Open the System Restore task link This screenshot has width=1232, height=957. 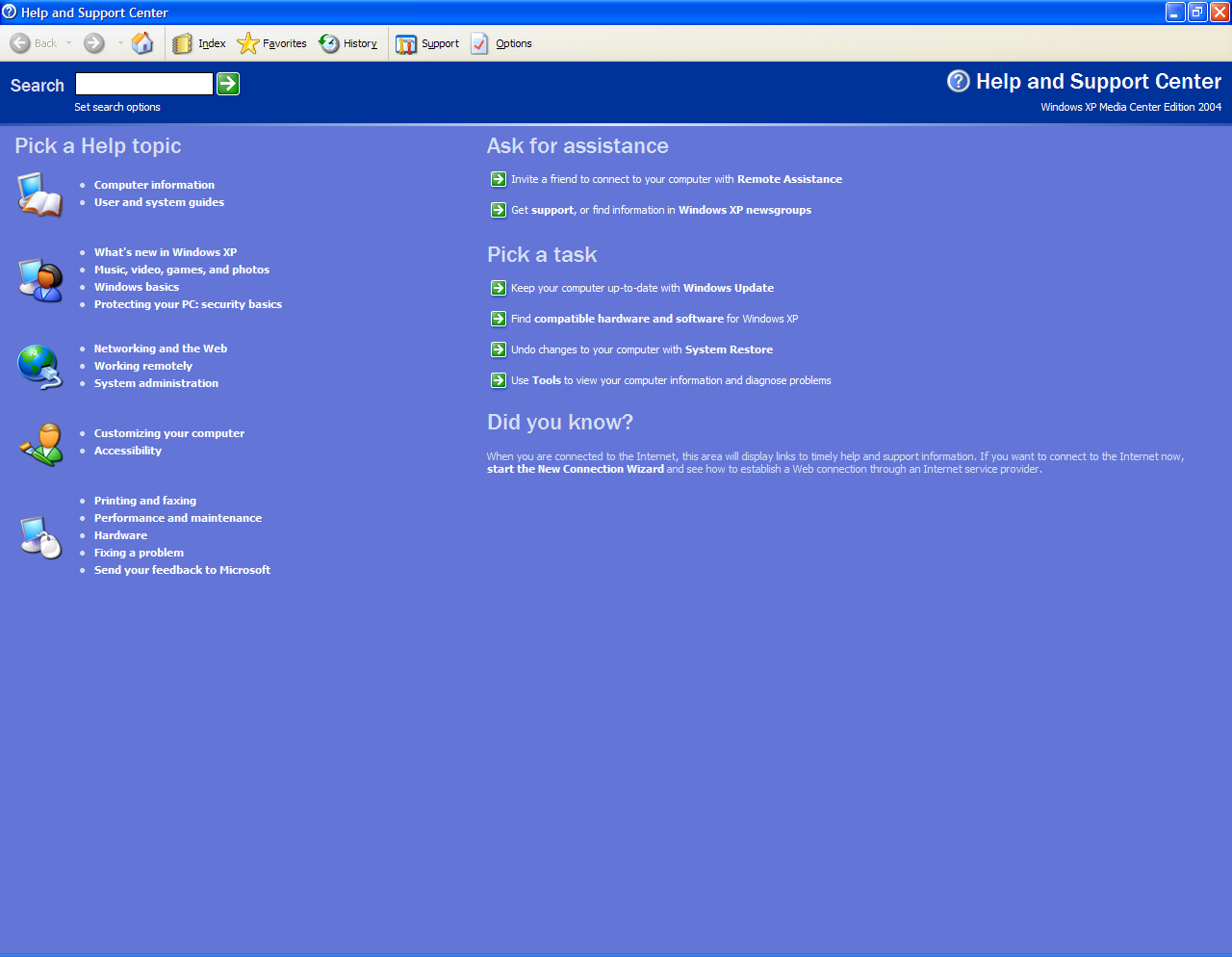(729, 349)
